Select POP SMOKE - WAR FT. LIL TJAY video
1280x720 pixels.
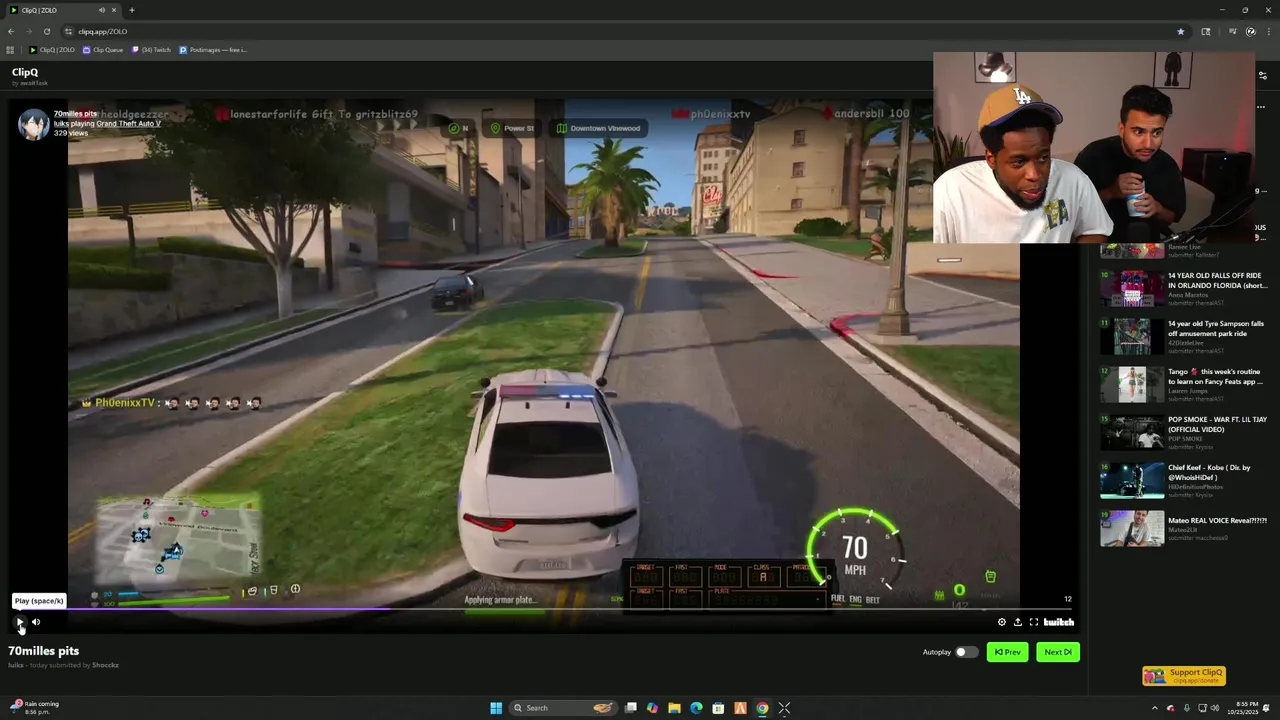pos(1183,433)
